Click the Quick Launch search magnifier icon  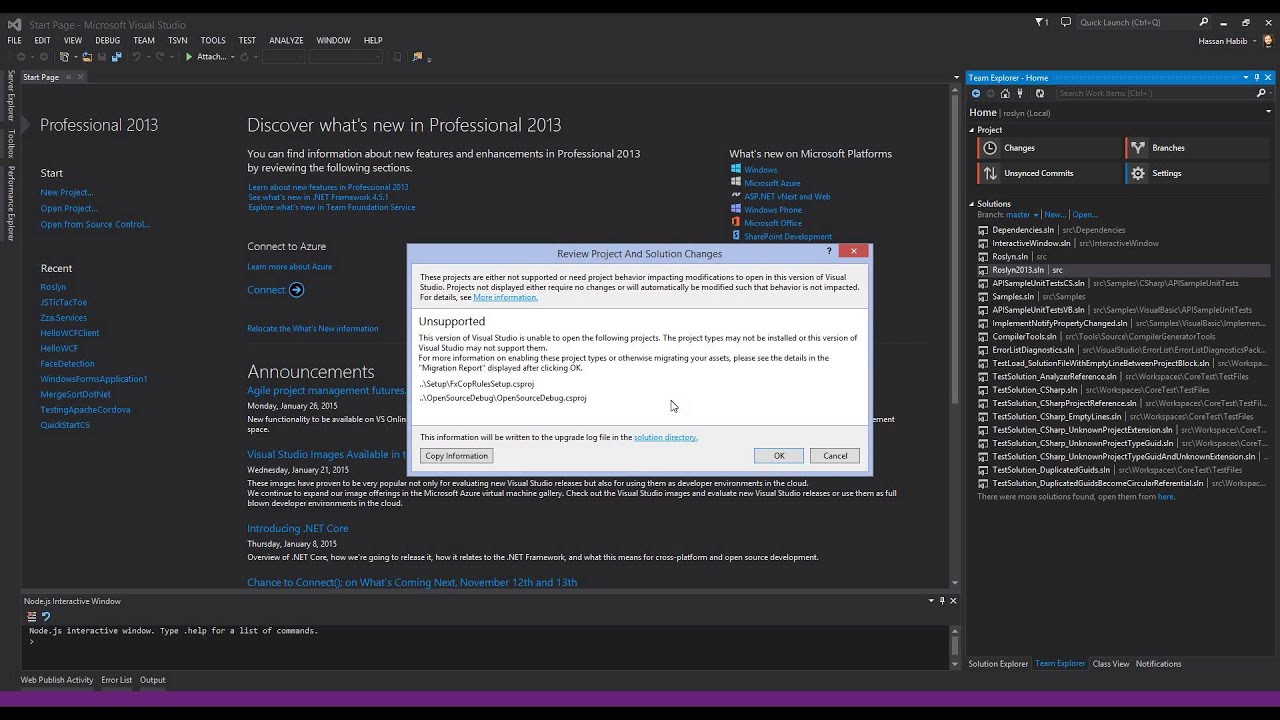click(x=1204, y=22)
